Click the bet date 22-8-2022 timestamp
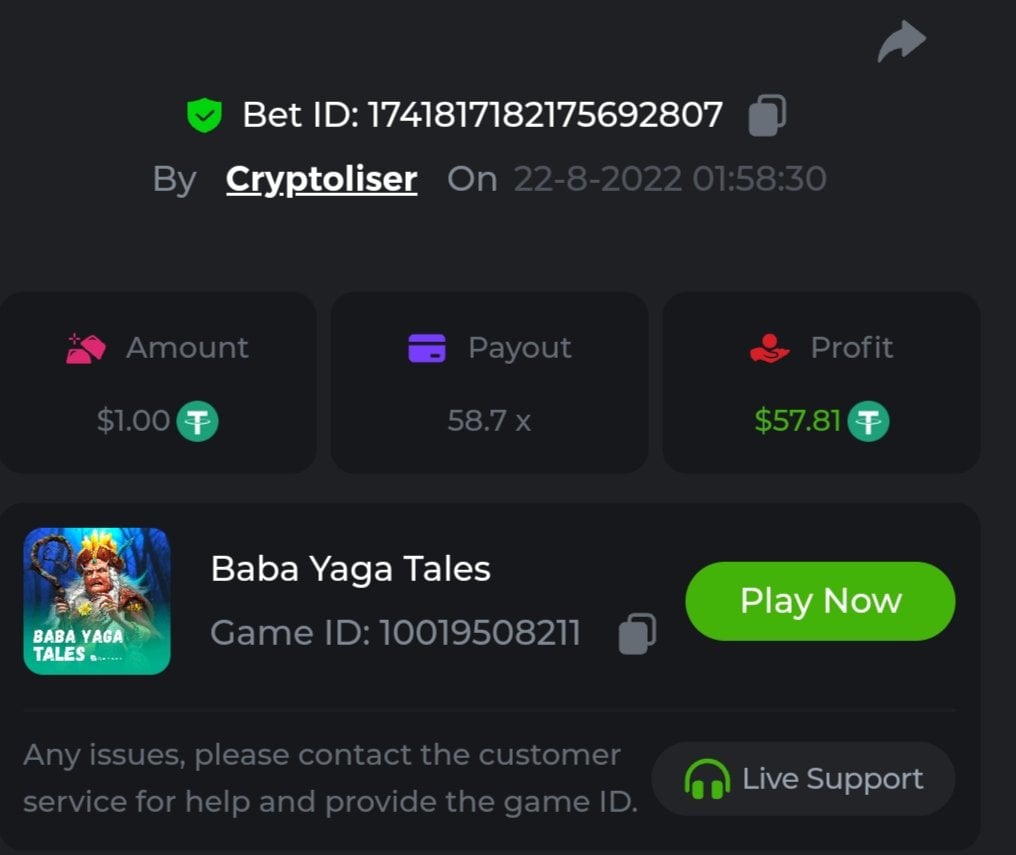Screen dimensions: 1016x855 pos(669,179)
